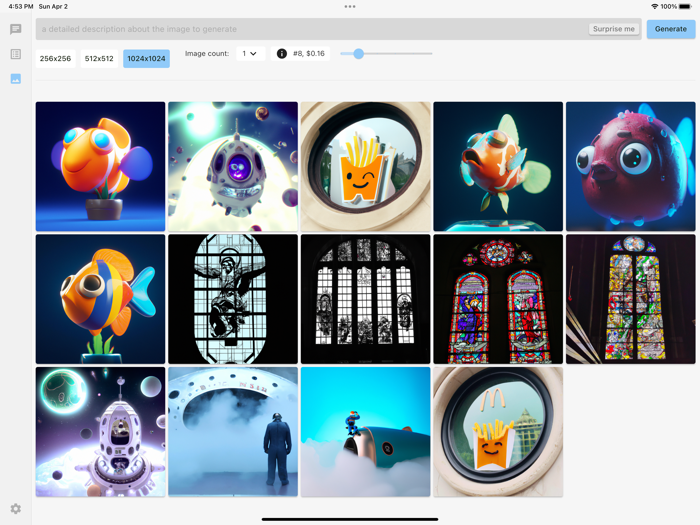Choose the 512x512 size option
Image resolution: width=700 pixels, height=525 pixels.
99,59
